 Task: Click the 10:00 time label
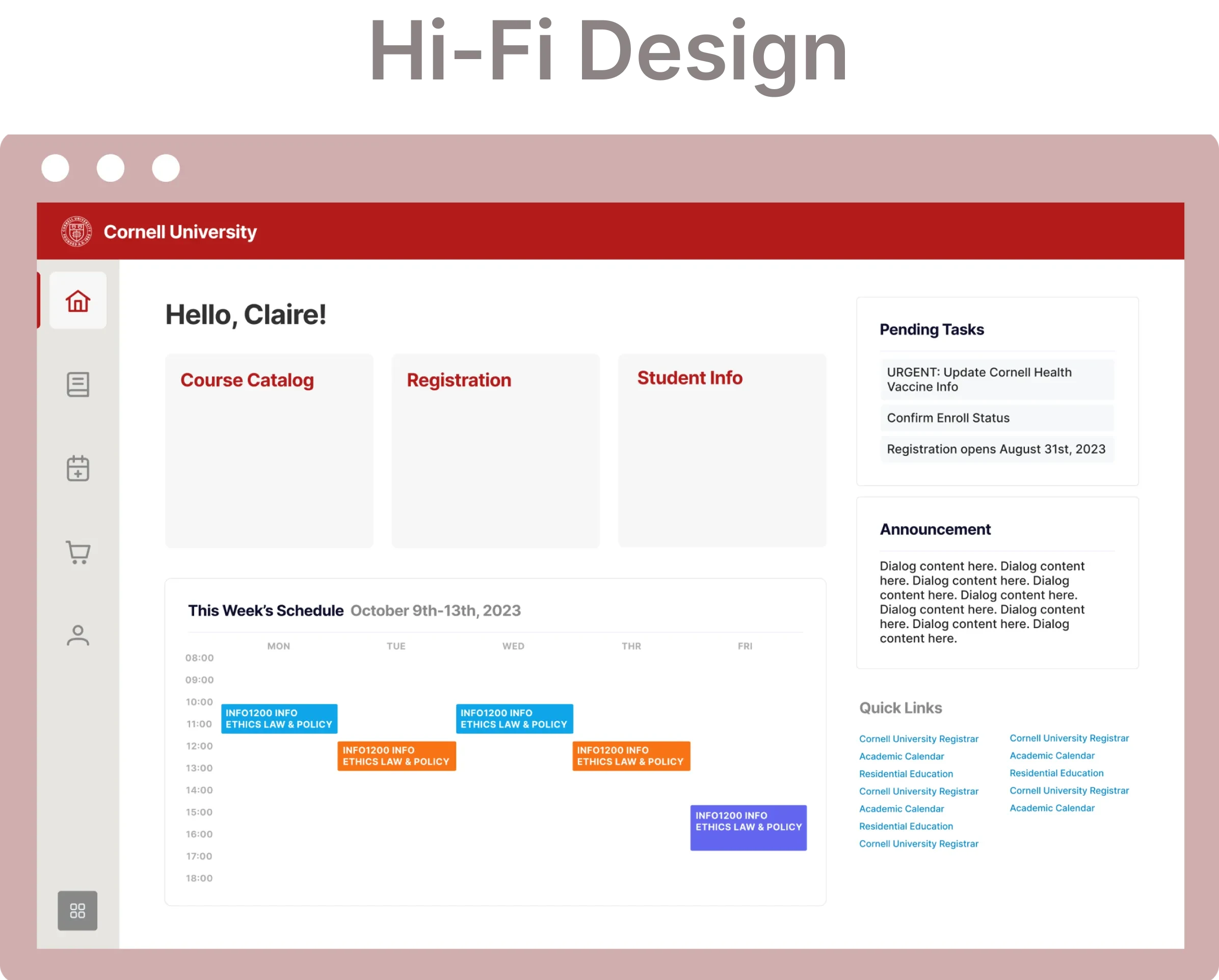(200, 702)
